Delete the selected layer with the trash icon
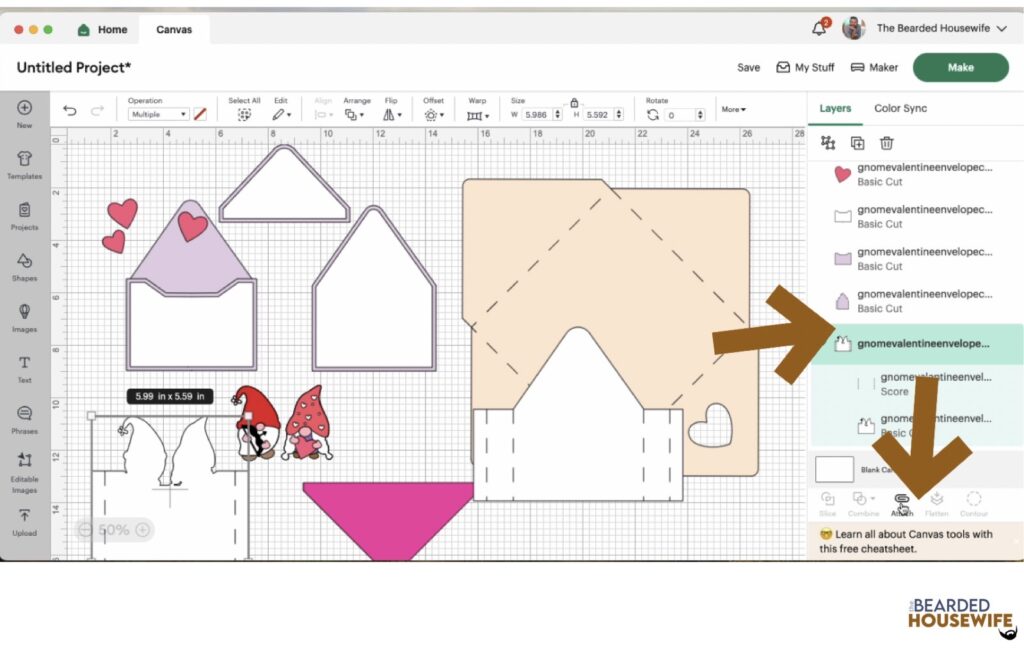The image size is (1024, 651). coord(886,143)
